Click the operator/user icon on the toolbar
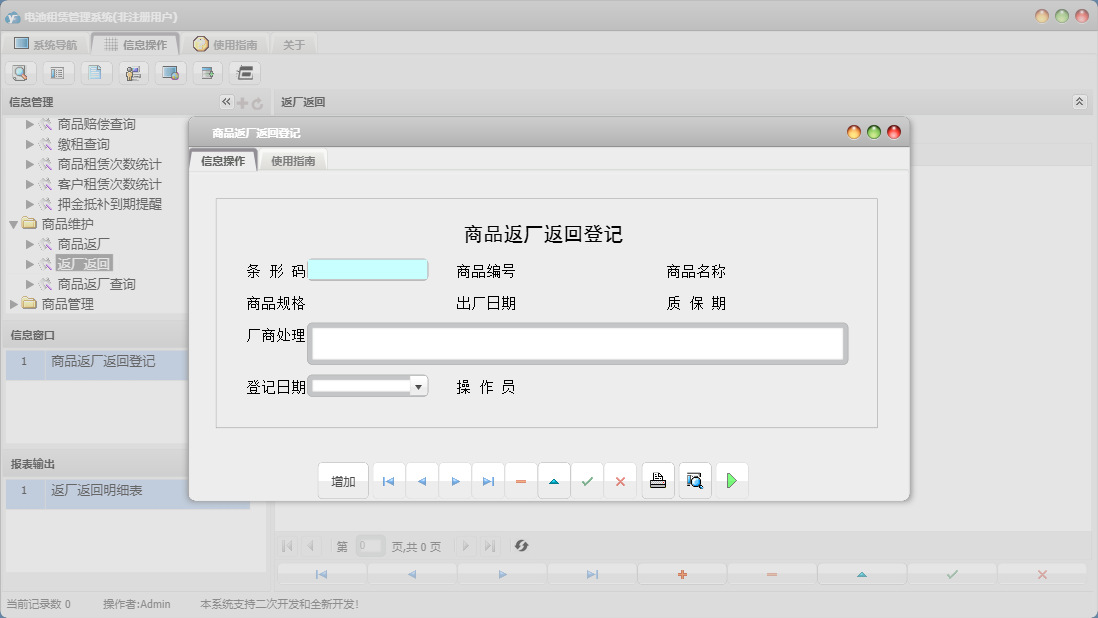 pyautogui.click(x=131, y=72)
